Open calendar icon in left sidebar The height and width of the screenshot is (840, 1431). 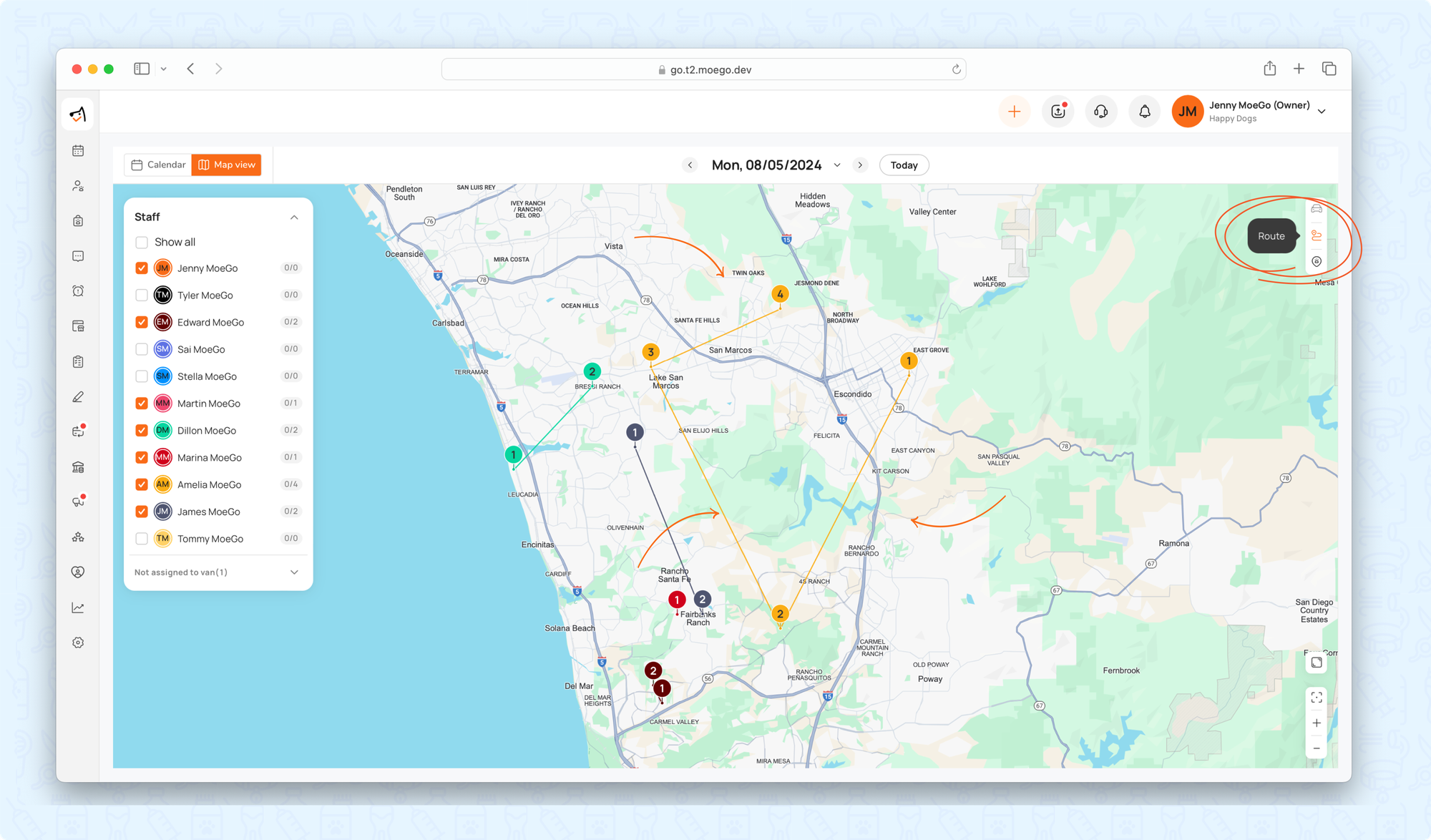click(79, 151)
